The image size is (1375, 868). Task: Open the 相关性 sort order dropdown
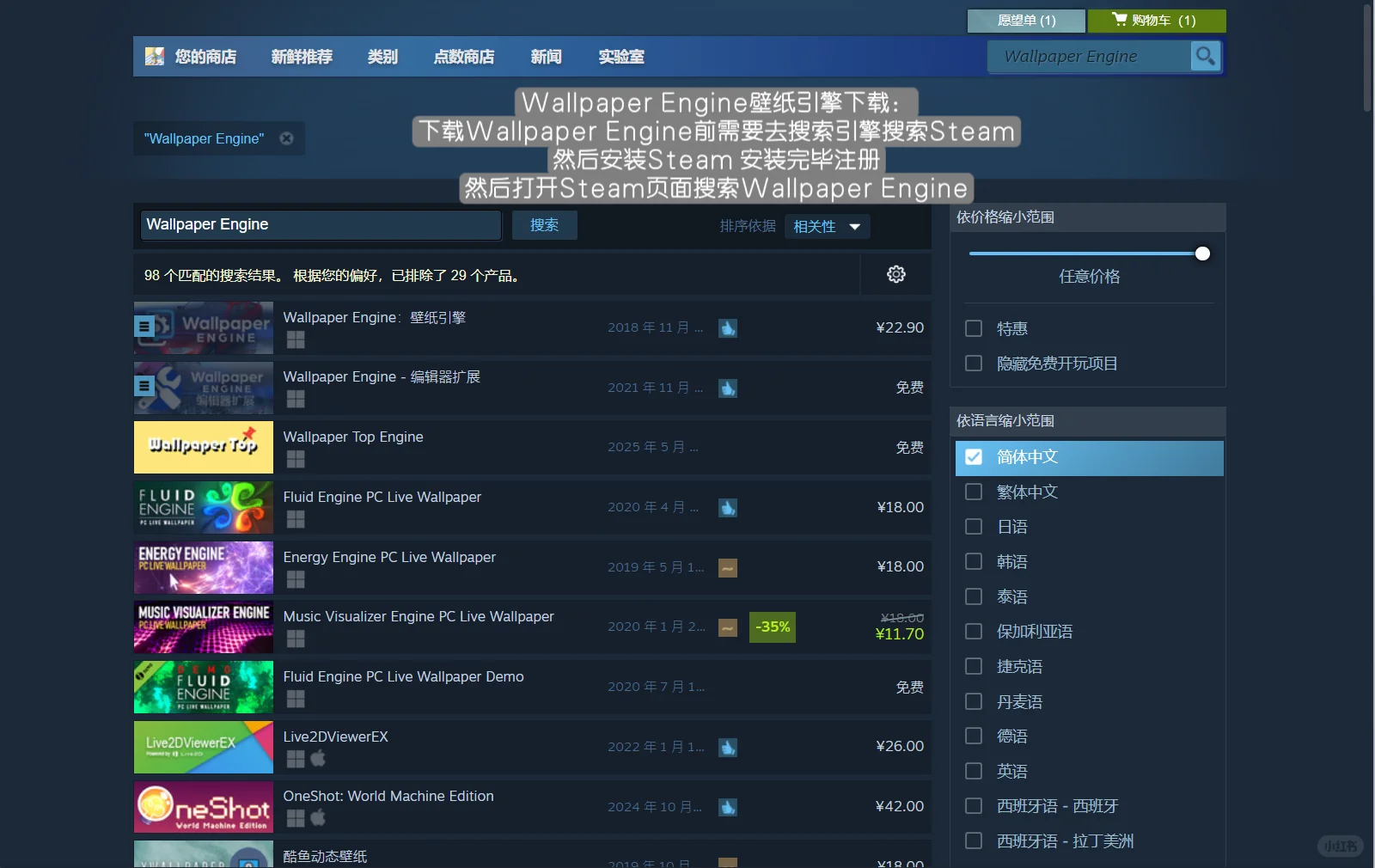pos(827,226)
